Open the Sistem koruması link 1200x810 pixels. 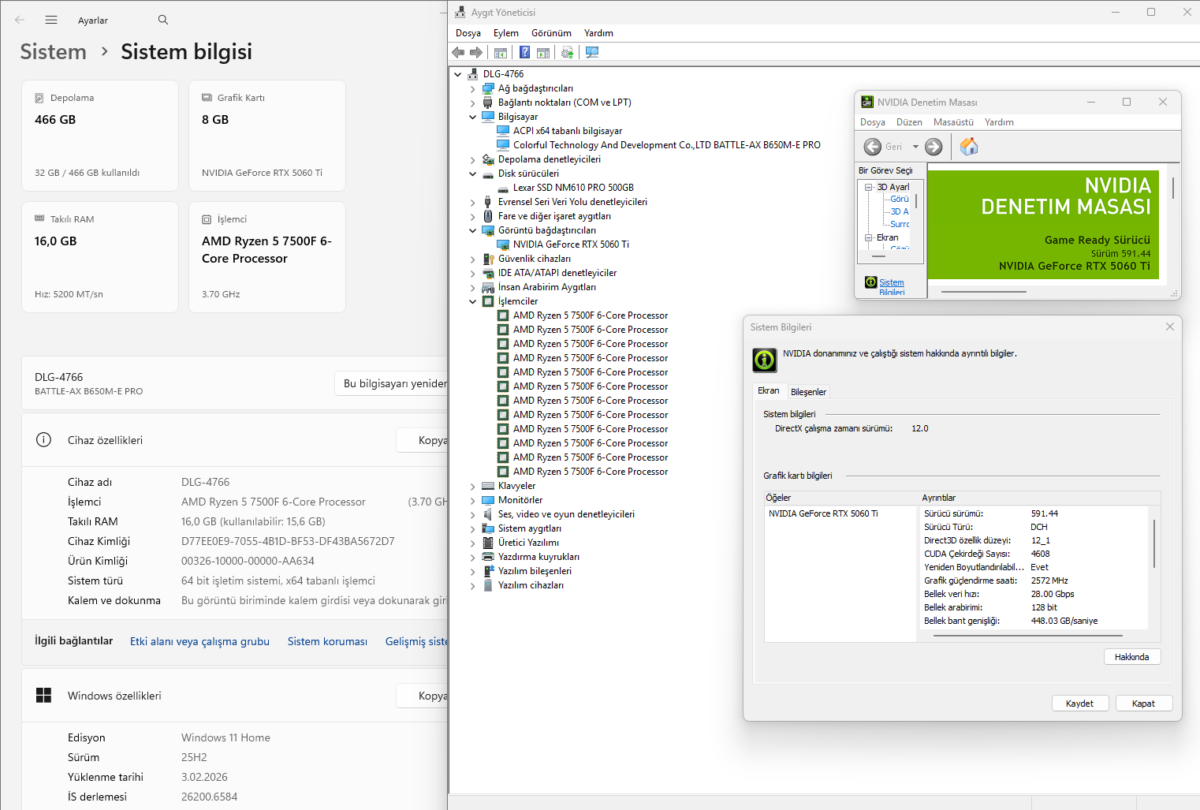tap(327, 642)
